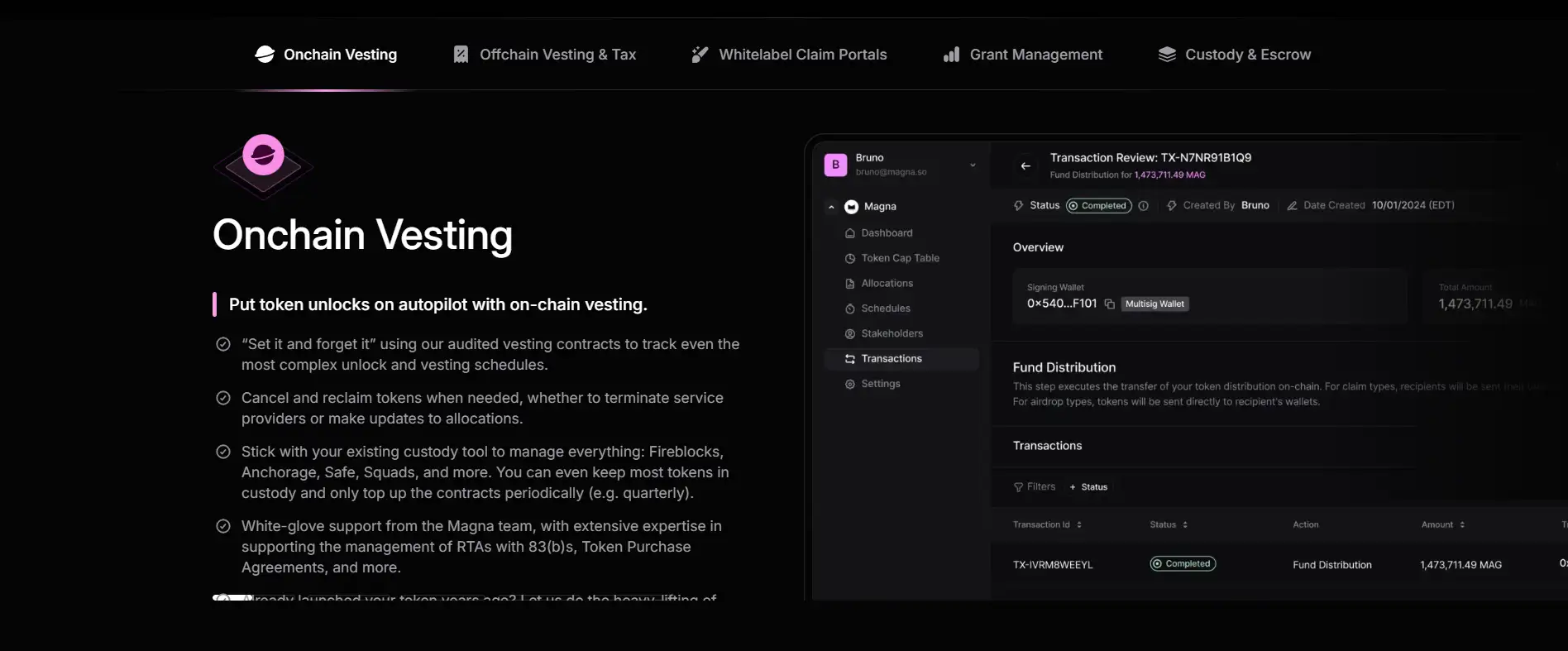Switch to Offchain Vesting & Tax tab

(x=545, y=55)
